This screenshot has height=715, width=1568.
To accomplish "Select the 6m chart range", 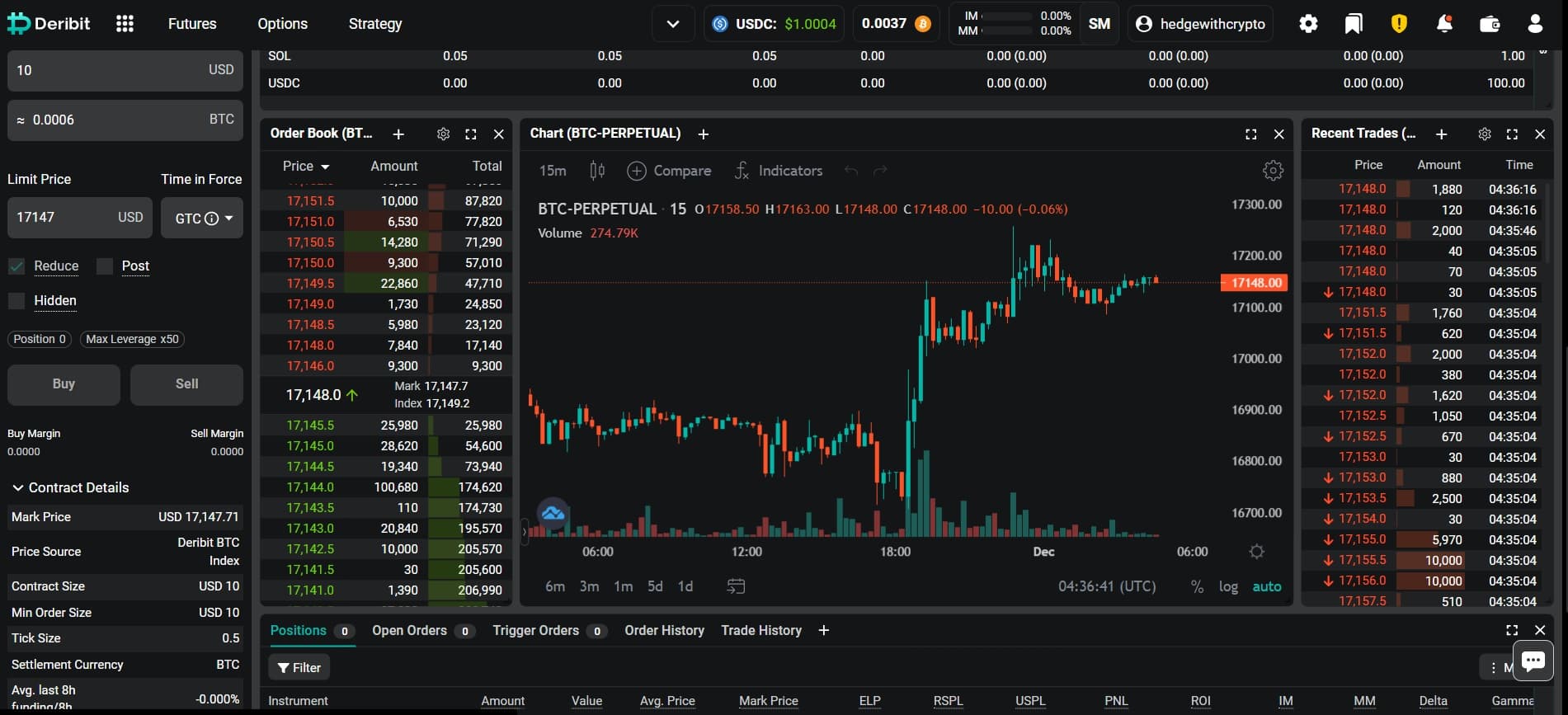I will pos(555,586).
